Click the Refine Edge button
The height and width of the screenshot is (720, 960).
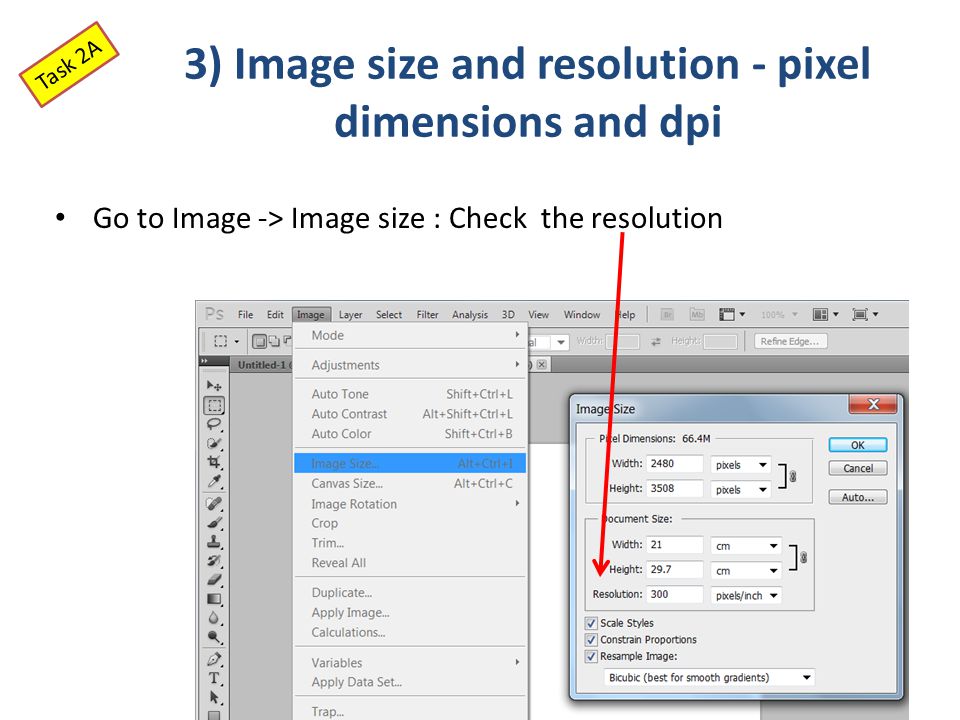[x=790, y=341]
